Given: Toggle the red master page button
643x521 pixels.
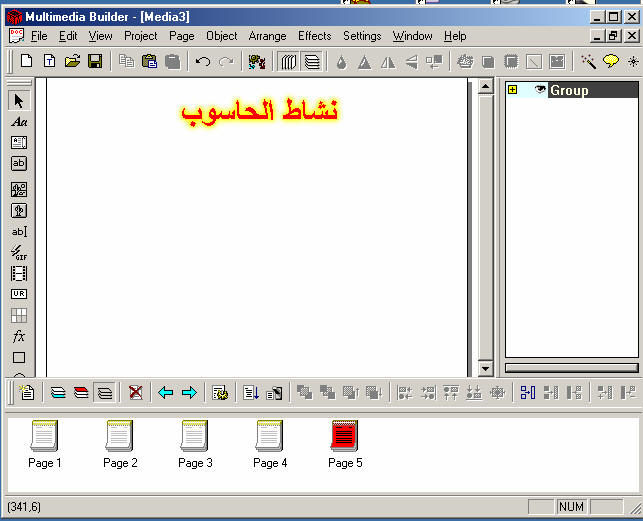Looking at the screenshot, I should [81, 393].
